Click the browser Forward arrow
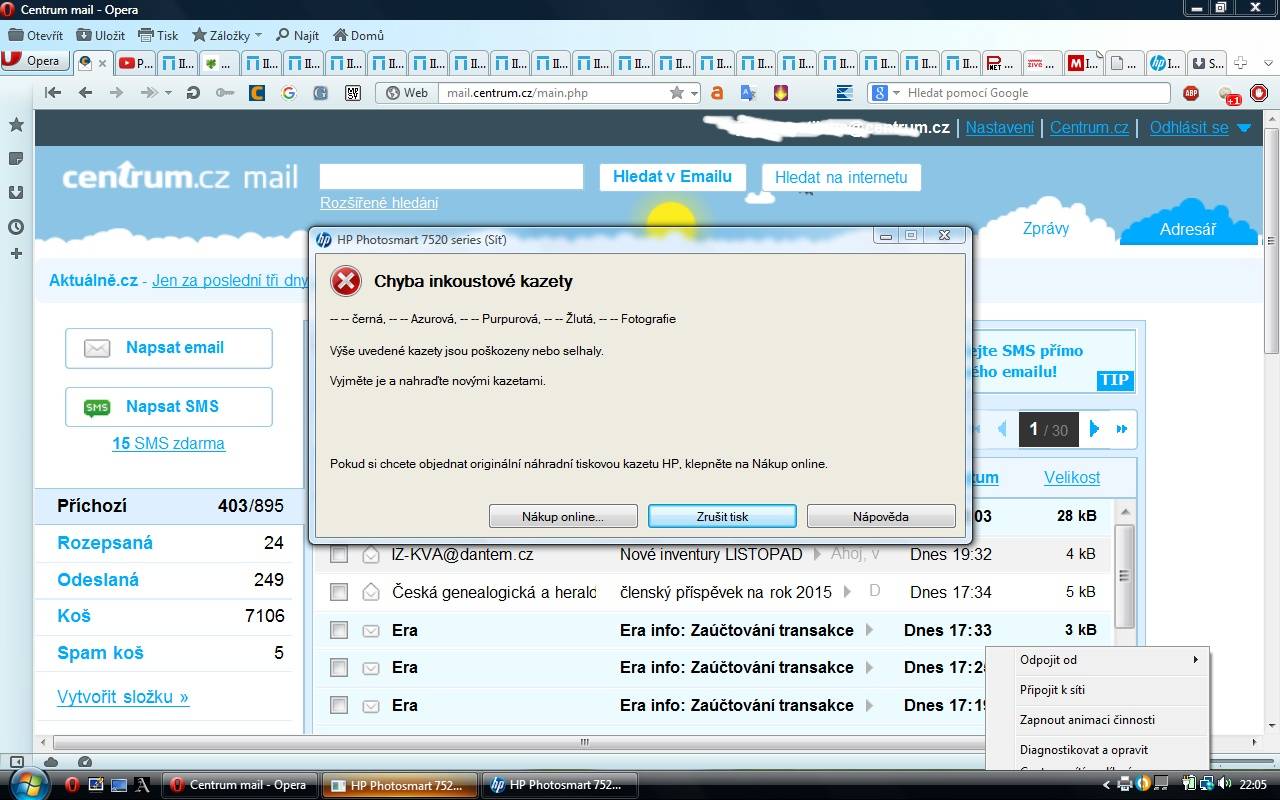This screenshot has width=1280, height=800. [x=116, y=93]
